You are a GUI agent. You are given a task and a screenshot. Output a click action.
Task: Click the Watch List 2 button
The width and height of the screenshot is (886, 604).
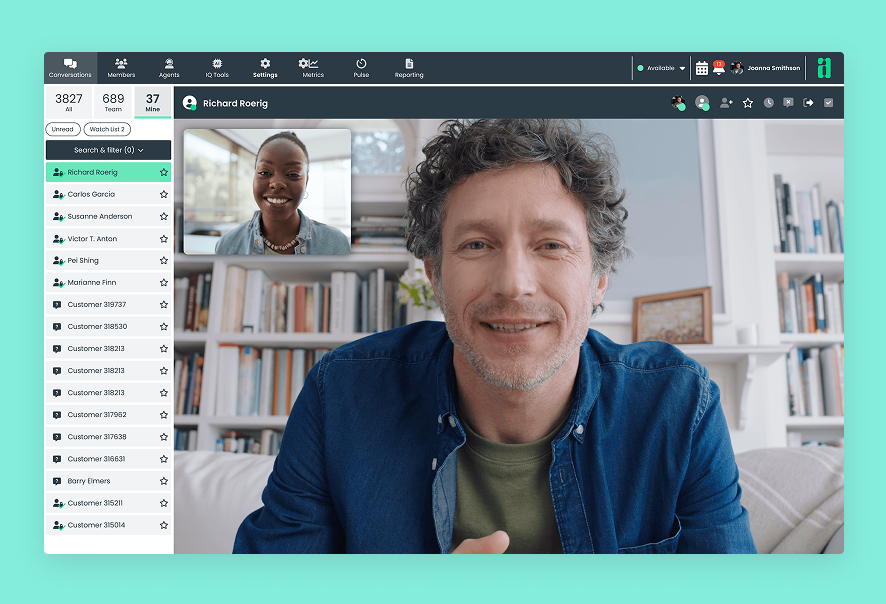click(x=107, y=129)
